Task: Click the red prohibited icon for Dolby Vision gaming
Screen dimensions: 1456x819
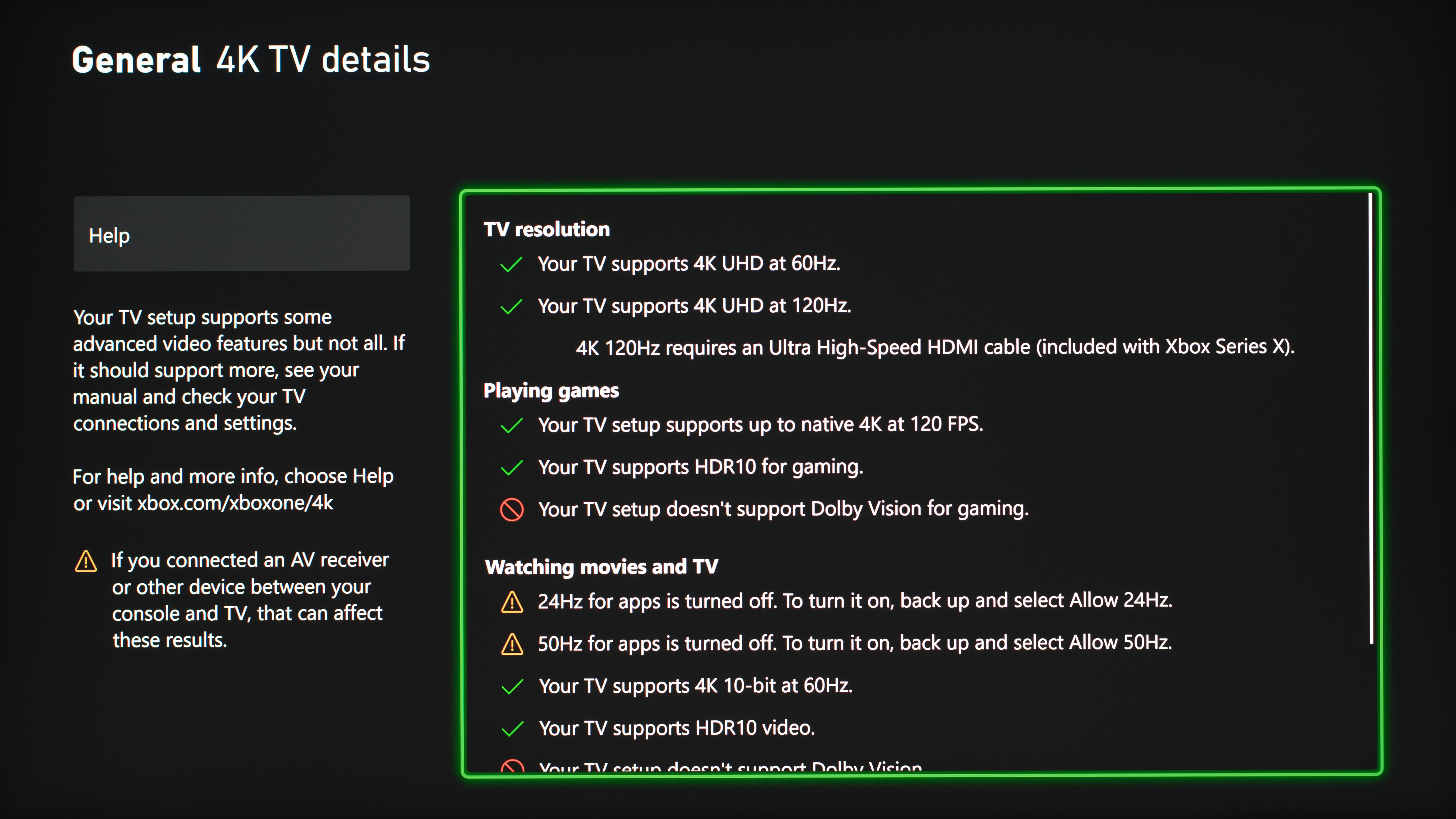Action: click(512, 510)
